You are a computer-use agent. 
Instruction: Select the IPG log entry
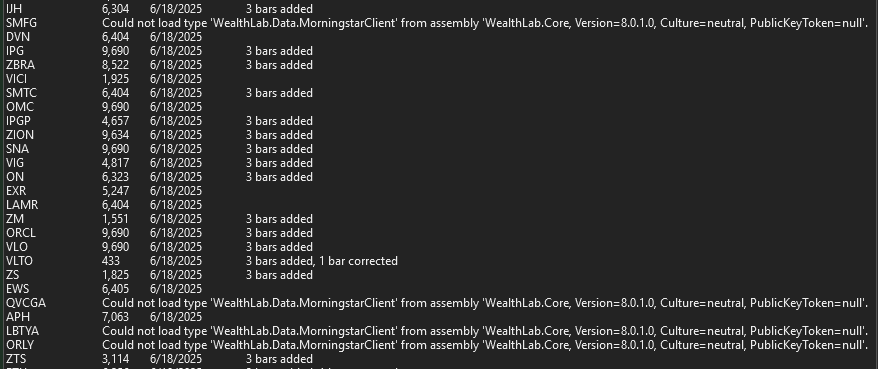pos(439,51)
